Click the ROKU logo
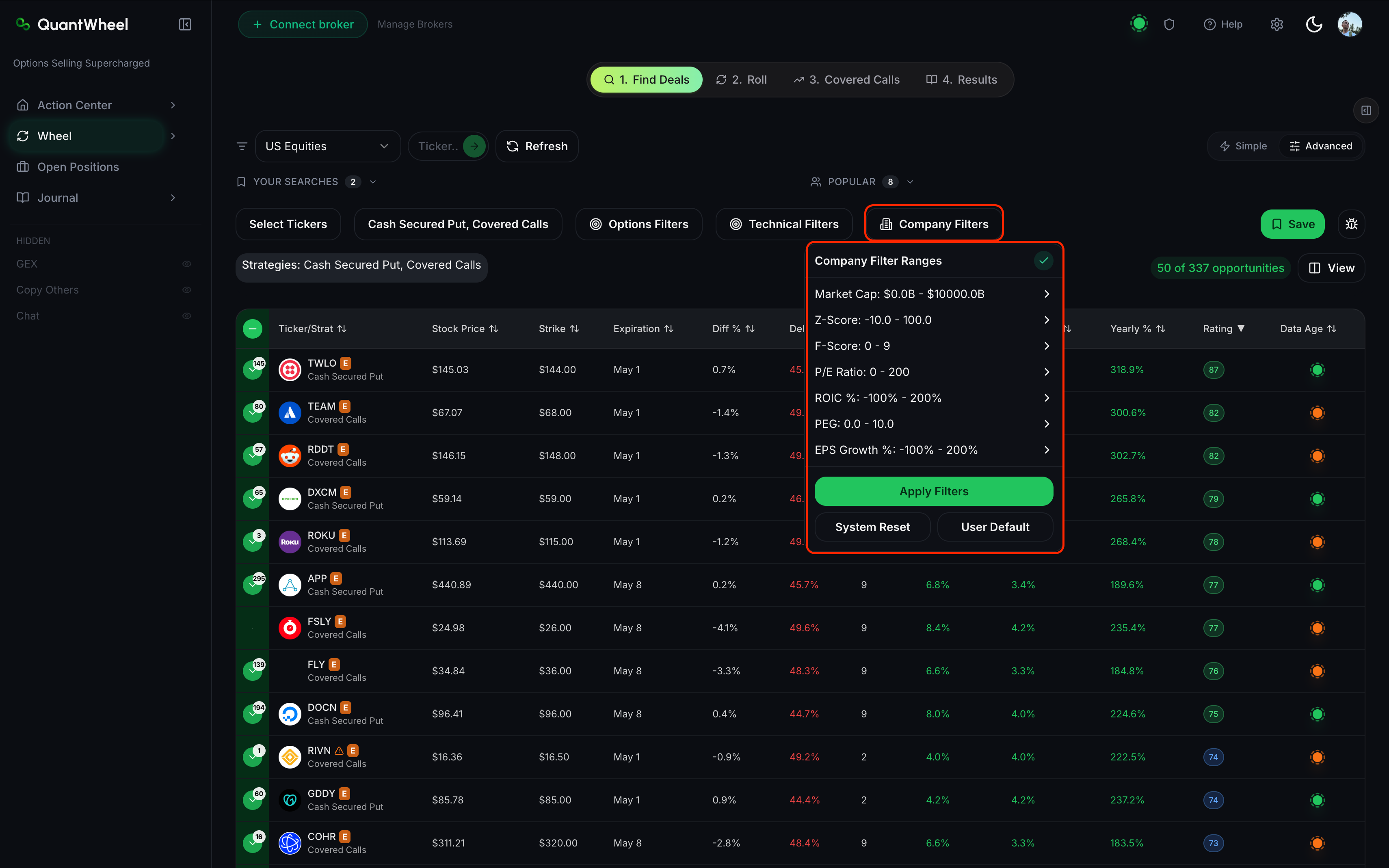1389x868 pixels. pos(290,542)
